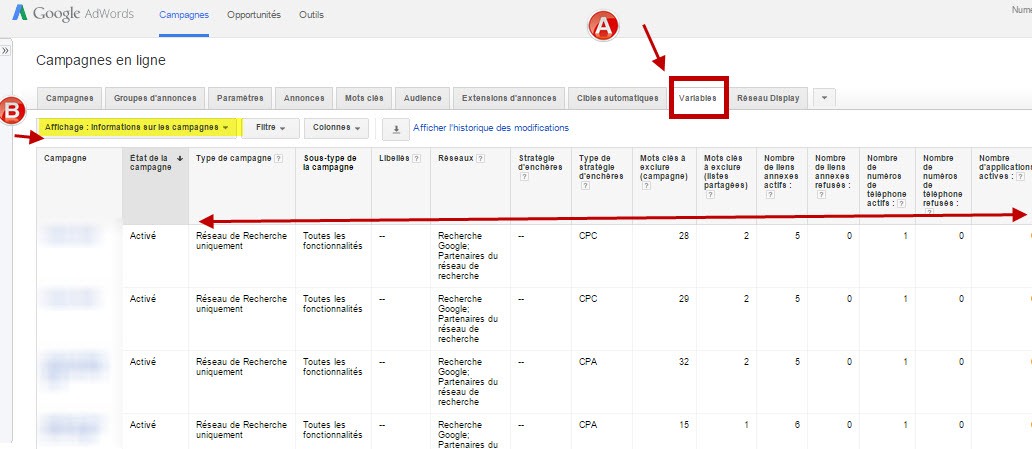The height and width of the screenshot is (449, 1032).
Task: Open the Affichage : Informations sur les campagnes dropdown
Action: point(136,128)
